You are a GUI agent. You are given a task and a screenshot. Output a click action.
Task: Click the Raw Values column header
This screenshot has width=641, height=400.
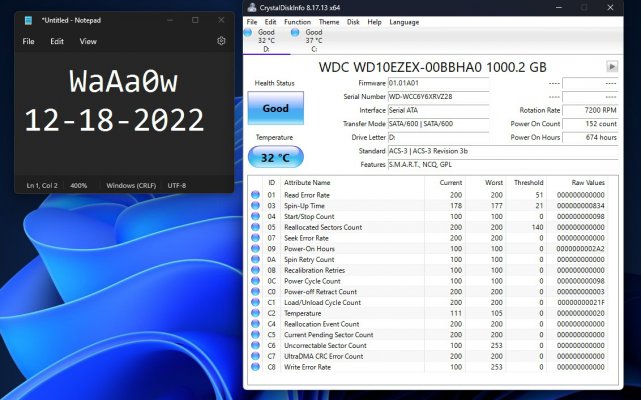[x=588, y=182]
